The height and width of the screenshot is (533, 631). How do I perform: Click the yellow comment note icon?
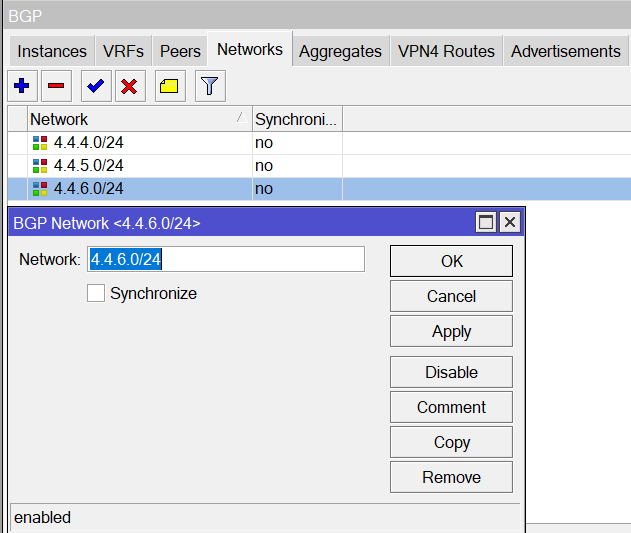169,86
